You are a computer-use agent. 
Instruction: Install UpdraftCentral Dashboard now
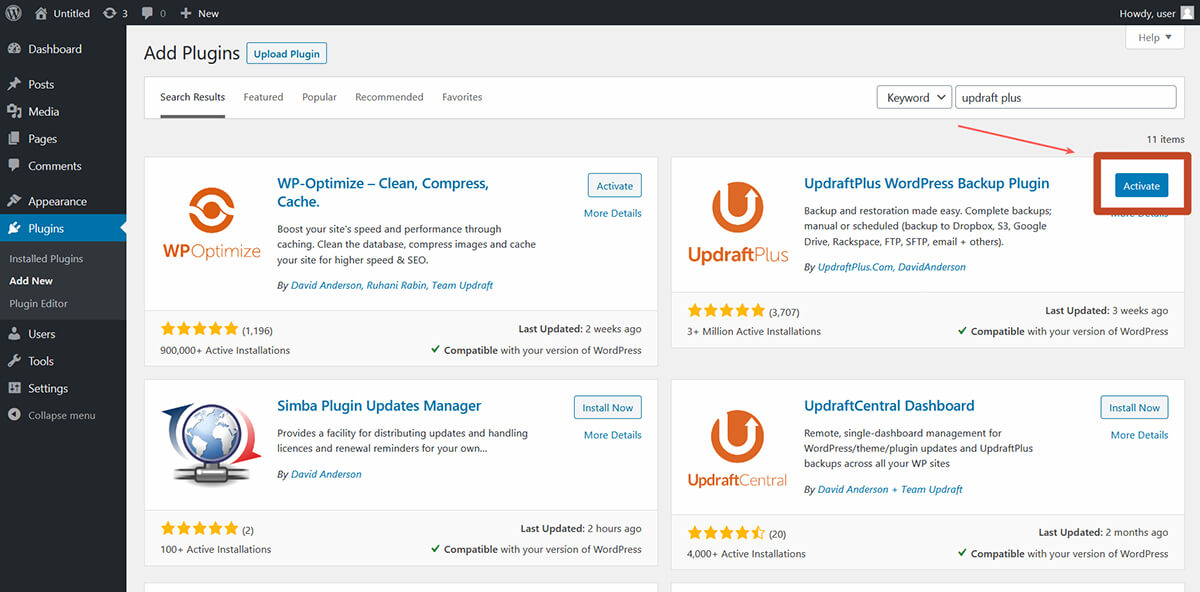(1135, 408)
